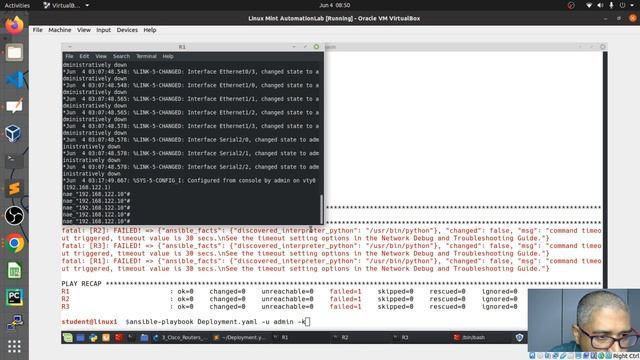Open the VirtualBox Devices menu

(x=127, y=30)
